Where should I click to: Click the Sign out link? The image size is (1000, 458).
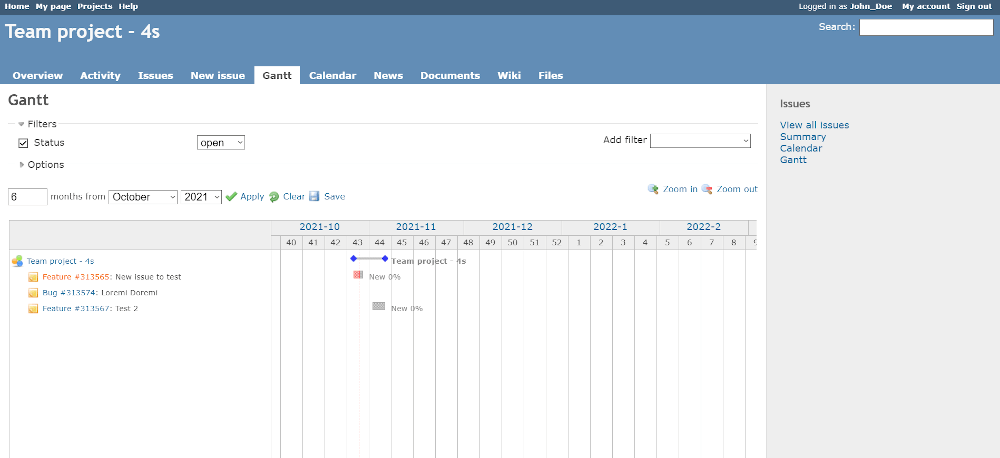tap(973, 6)
